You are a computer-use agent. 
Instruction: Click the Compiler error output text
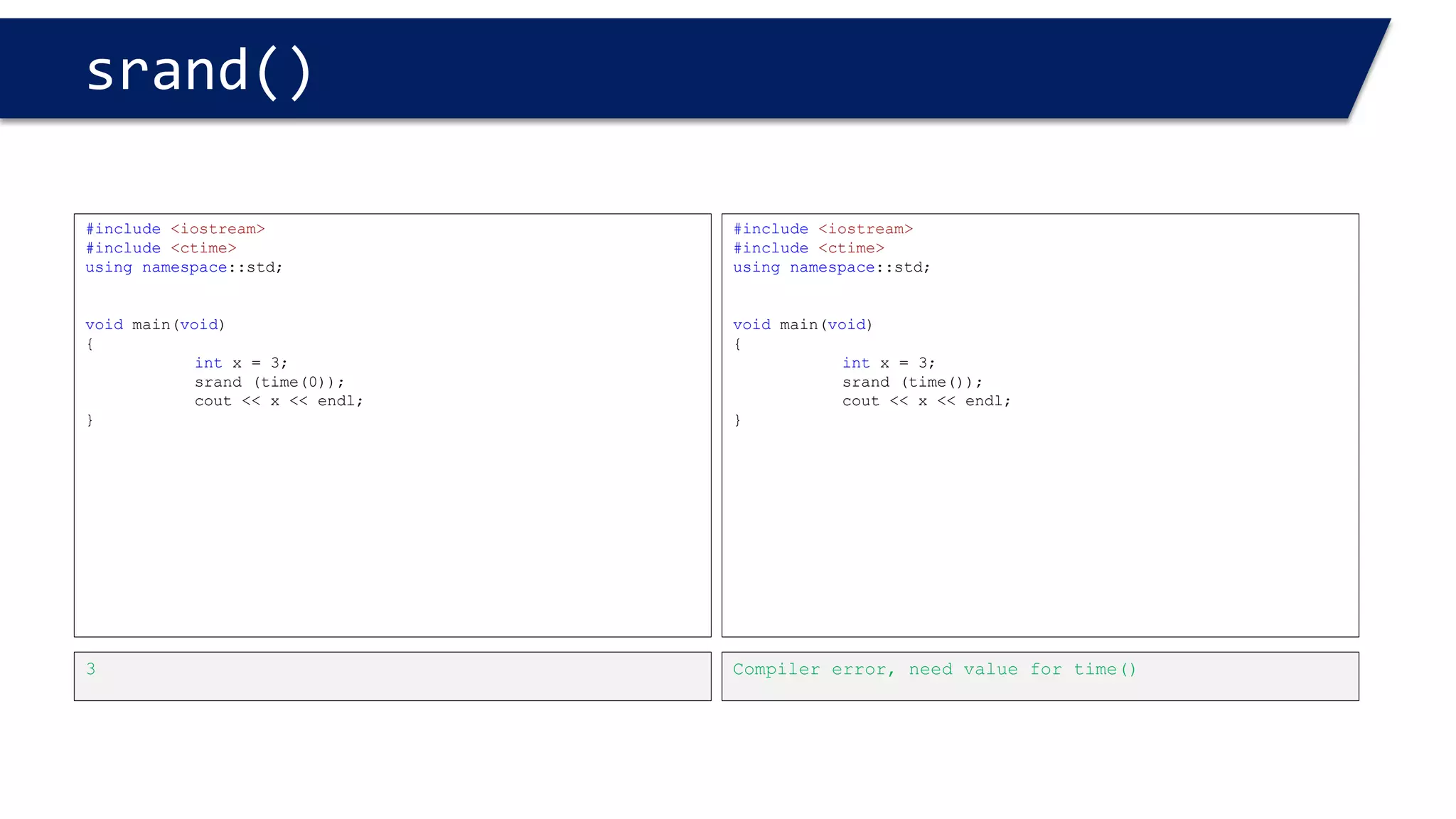click(x=934, y=670)
